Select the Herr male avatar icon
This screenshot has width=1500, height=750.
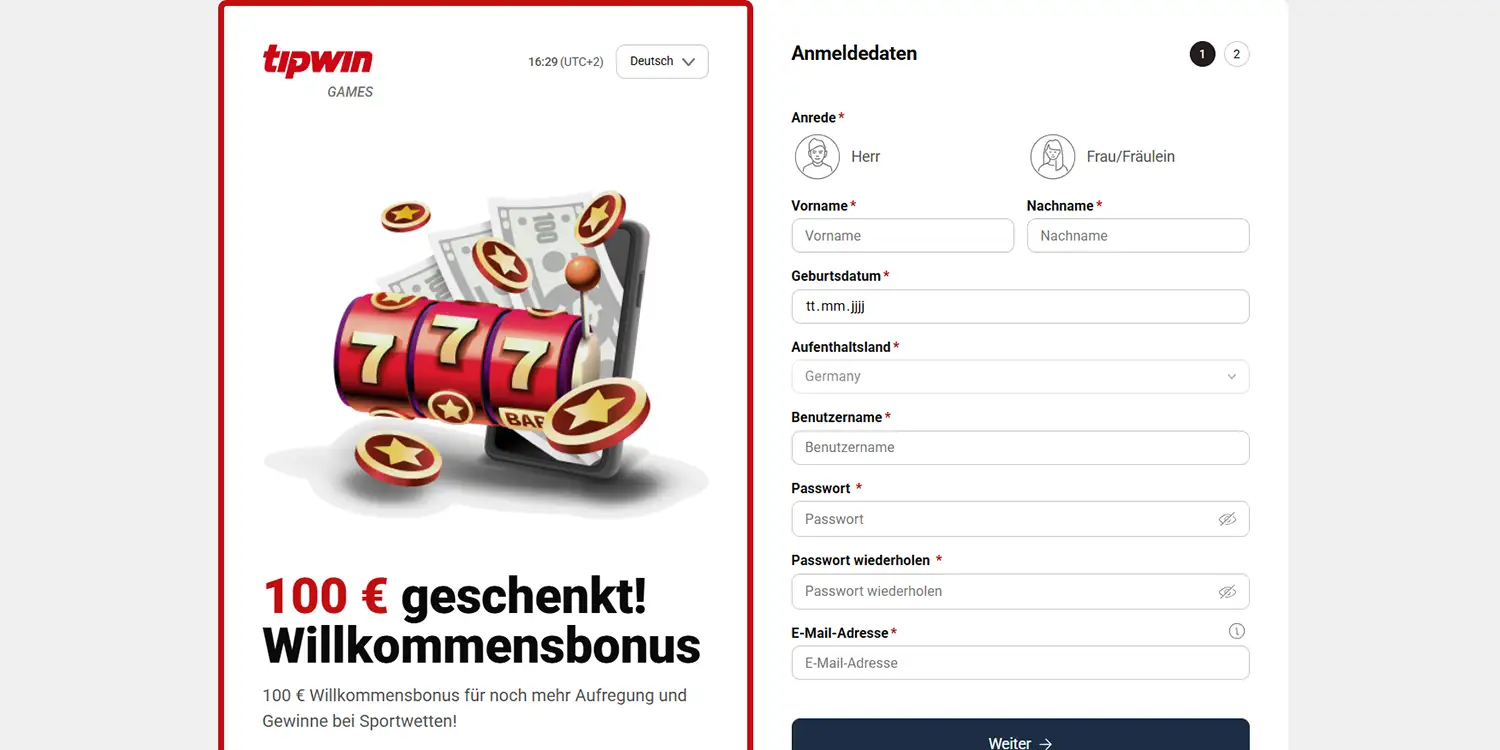[817, 157]
